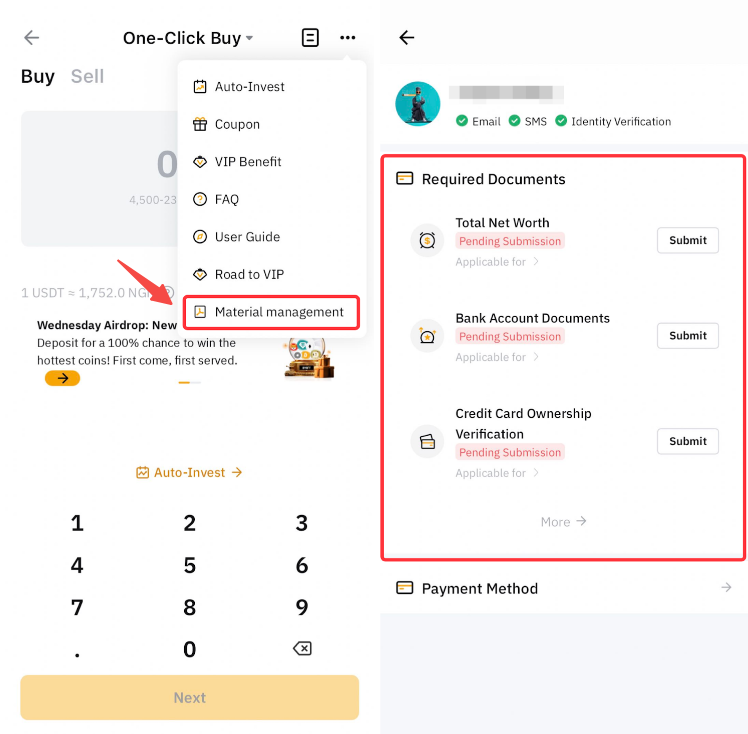This screenshot has height=734, width=748.
Task: Tap the back arrow on profile page
Action: coord(406,38)
